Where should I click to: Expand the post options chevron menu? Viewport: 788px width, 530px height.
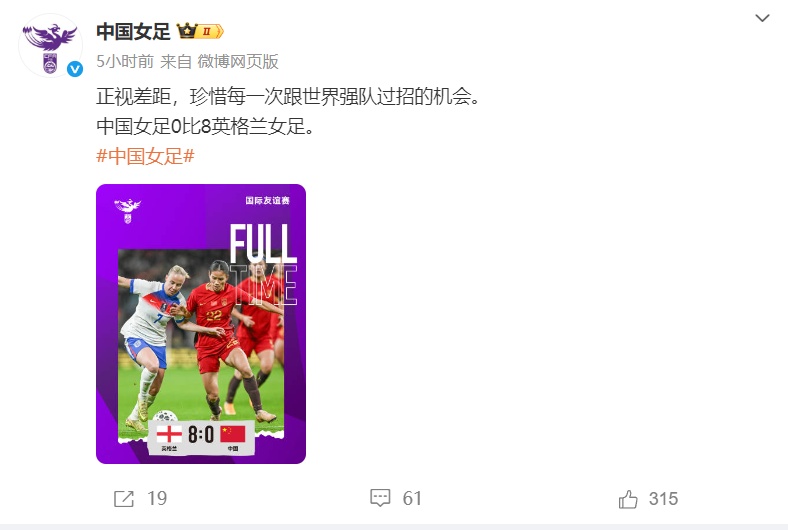click(x=762, y=18)
